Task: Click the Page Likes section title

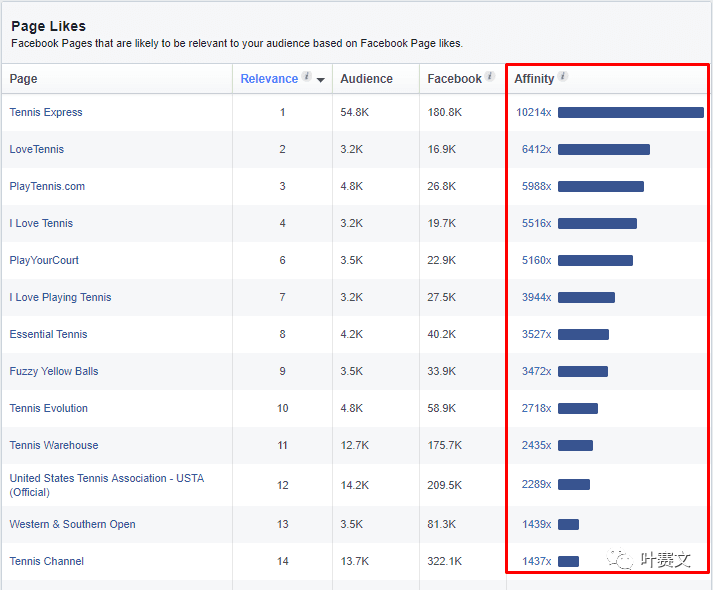Action: [48, 26]
